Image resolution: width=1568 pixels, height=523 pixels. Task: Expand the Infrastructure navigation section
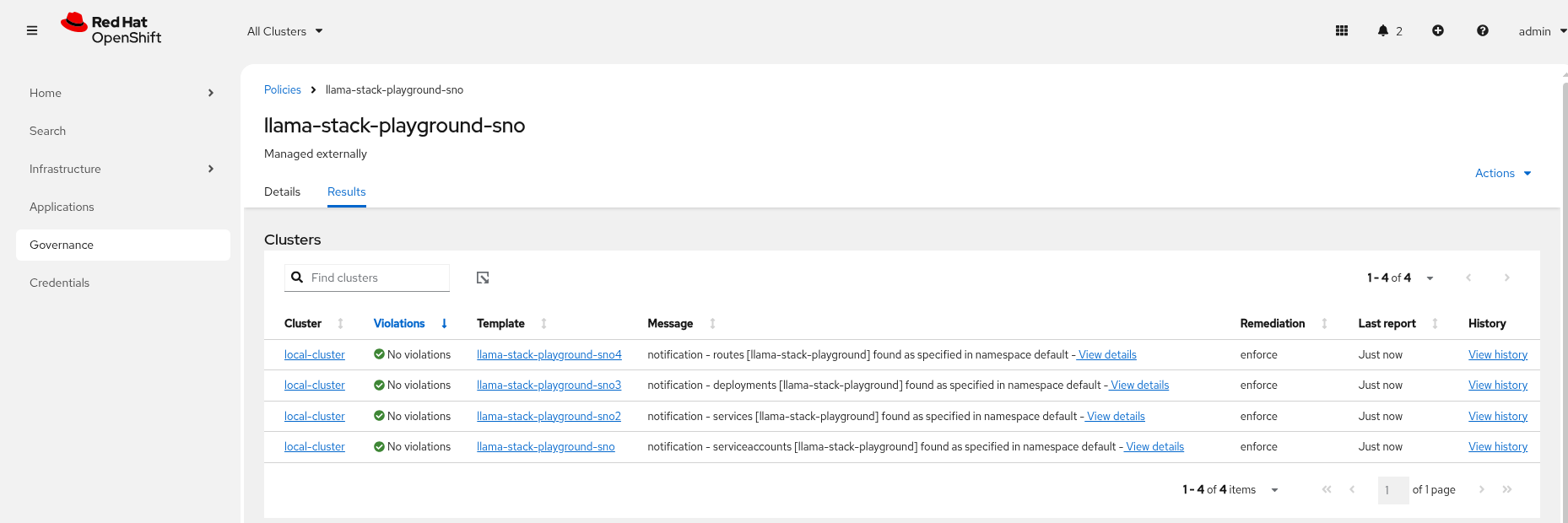pos(122,169)
